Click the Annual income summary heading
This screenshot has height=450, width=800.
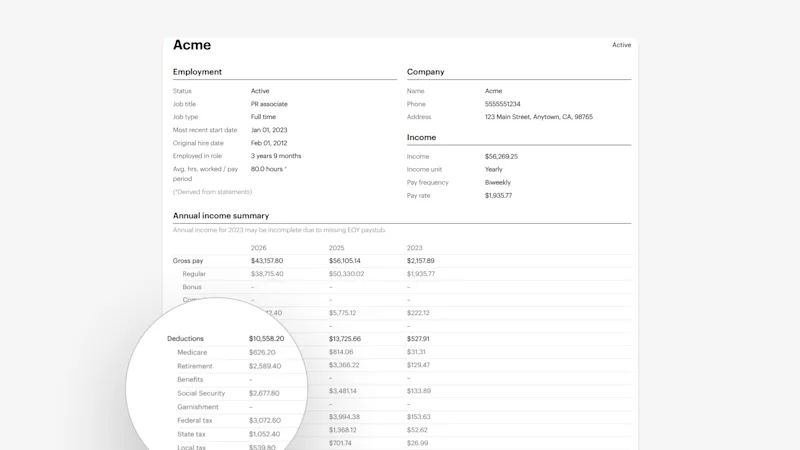pyautogui.click(x=221, y=216)
